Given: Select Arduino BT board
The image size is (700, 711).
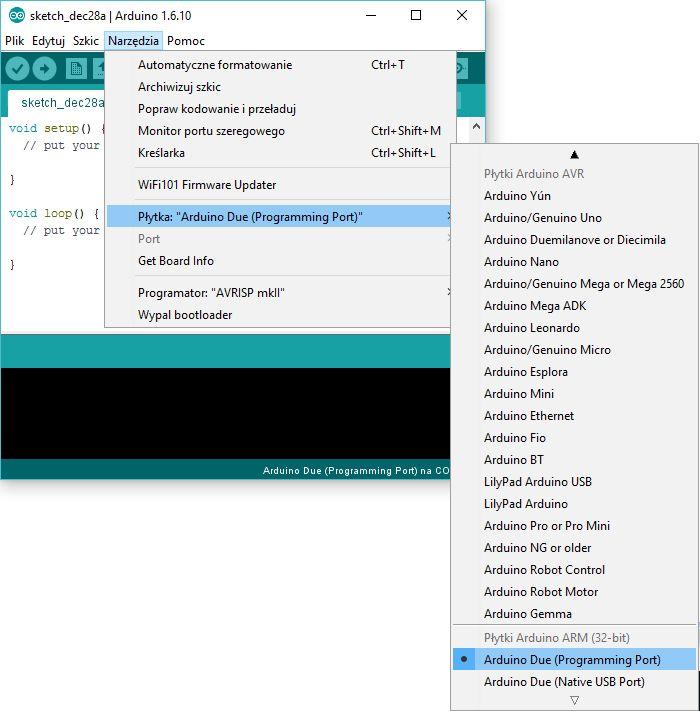Looking at the screenshot, I should [x=574, y=459].
